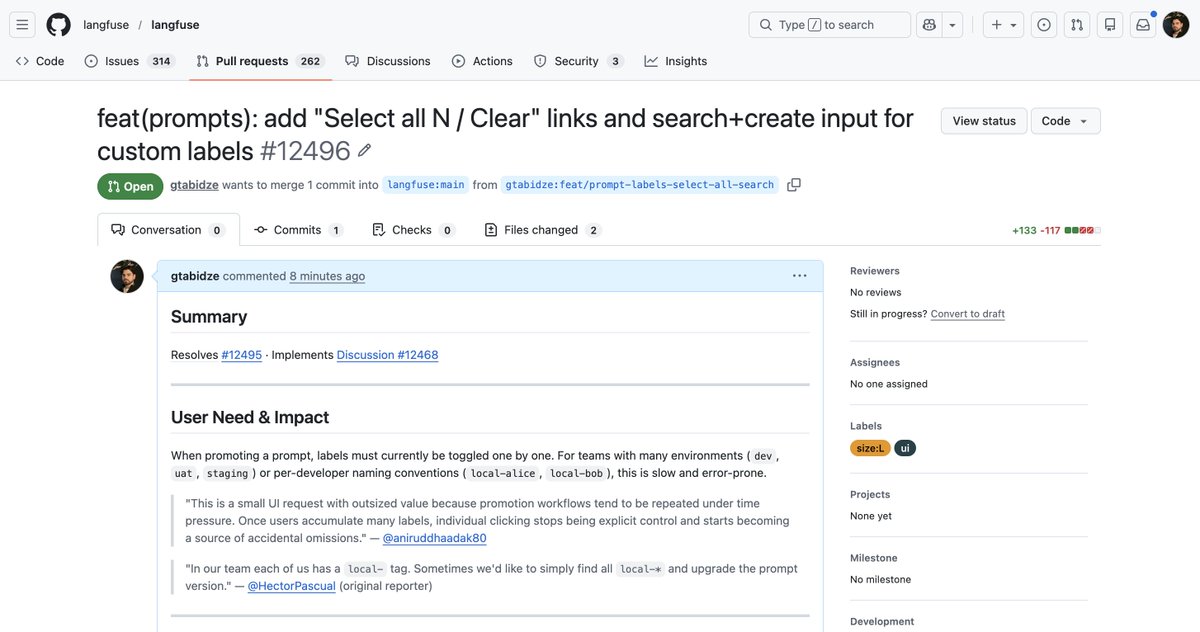1200x632 pixels.
Task: Open langfuse repository name link
Action: click(175, 25)
